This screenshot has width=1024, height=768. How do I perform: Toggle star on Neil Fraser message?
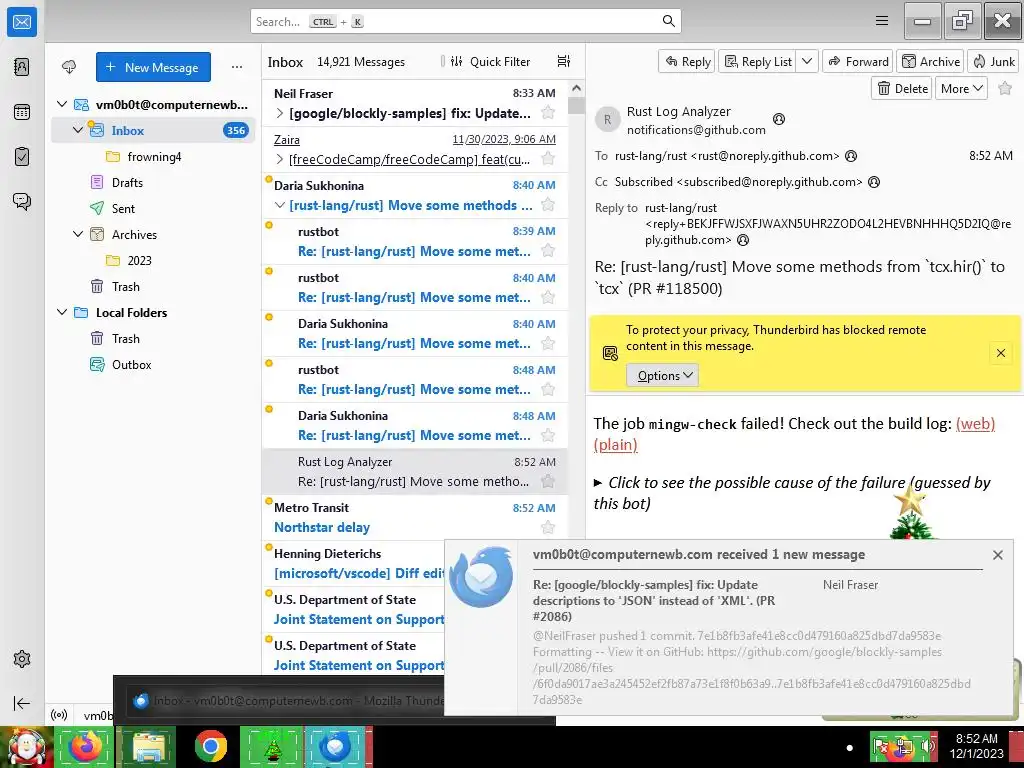coord(548,113)
